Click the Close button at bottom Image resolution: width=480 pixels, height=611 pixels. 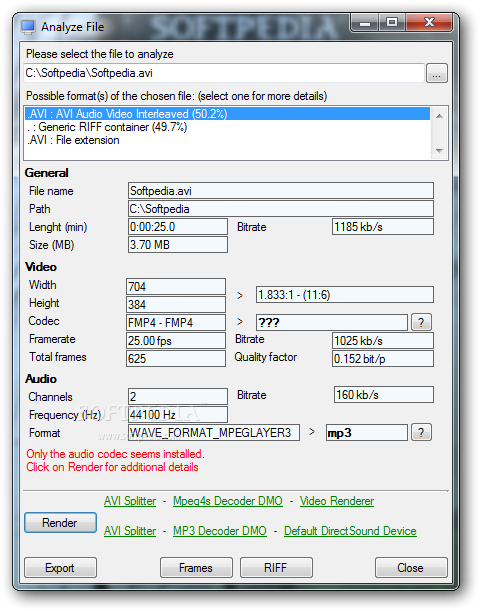411,568
